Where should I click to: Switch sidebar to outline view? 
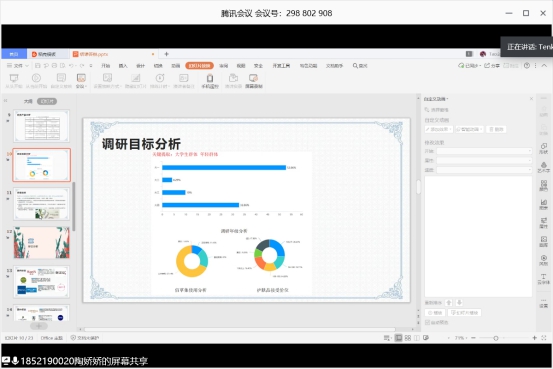28,101
